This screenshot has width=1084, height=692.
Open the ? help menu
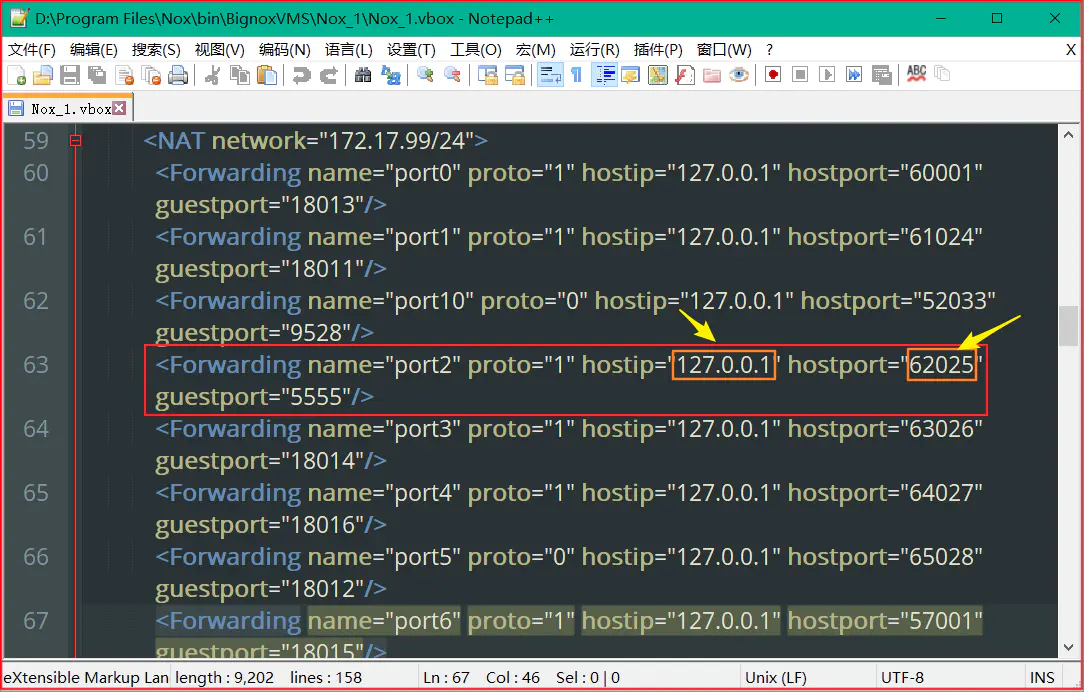coord(769,50)
